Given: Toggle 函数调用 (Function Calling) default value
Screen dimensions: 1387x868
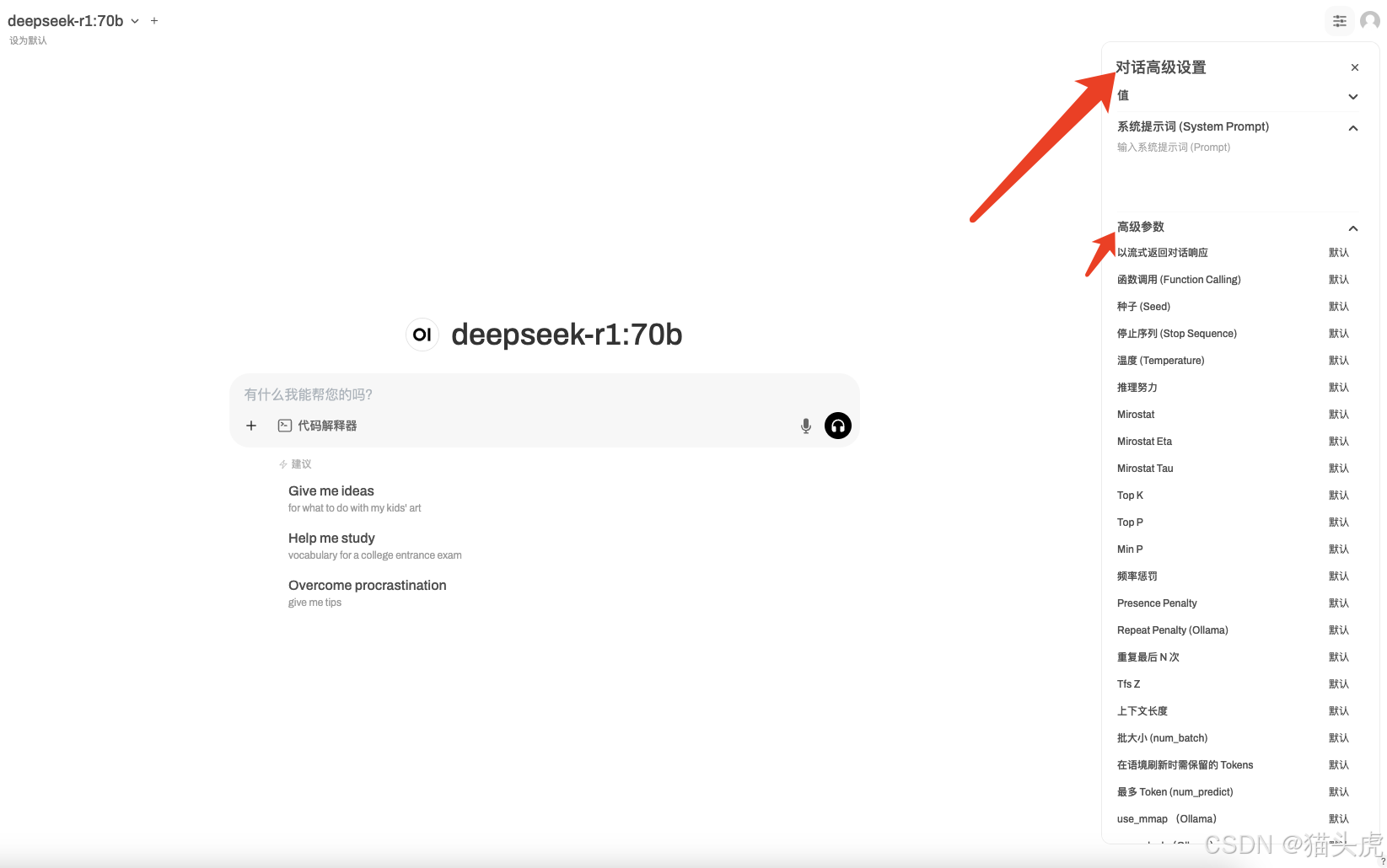Looking at the screenshot, I should click(x=1339, y=280).
